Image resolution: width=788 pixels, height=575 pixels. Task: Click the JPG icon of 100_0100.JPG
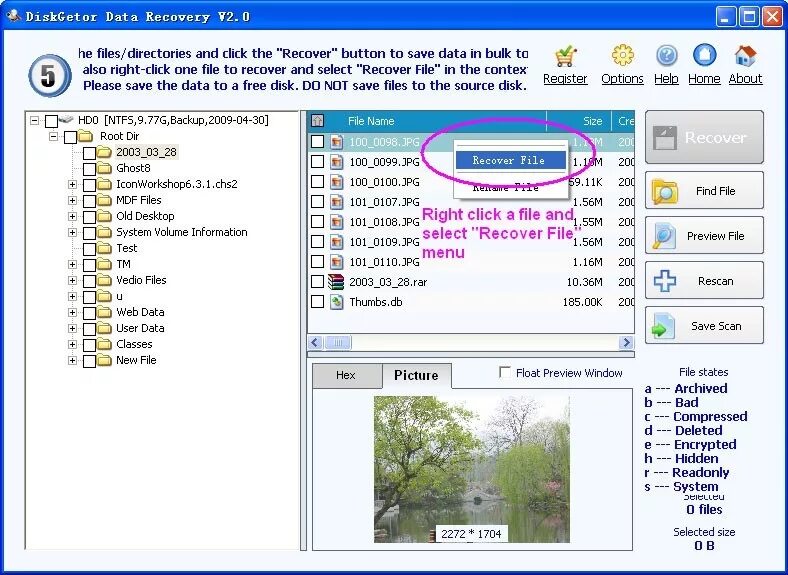[x=336, y=182]
